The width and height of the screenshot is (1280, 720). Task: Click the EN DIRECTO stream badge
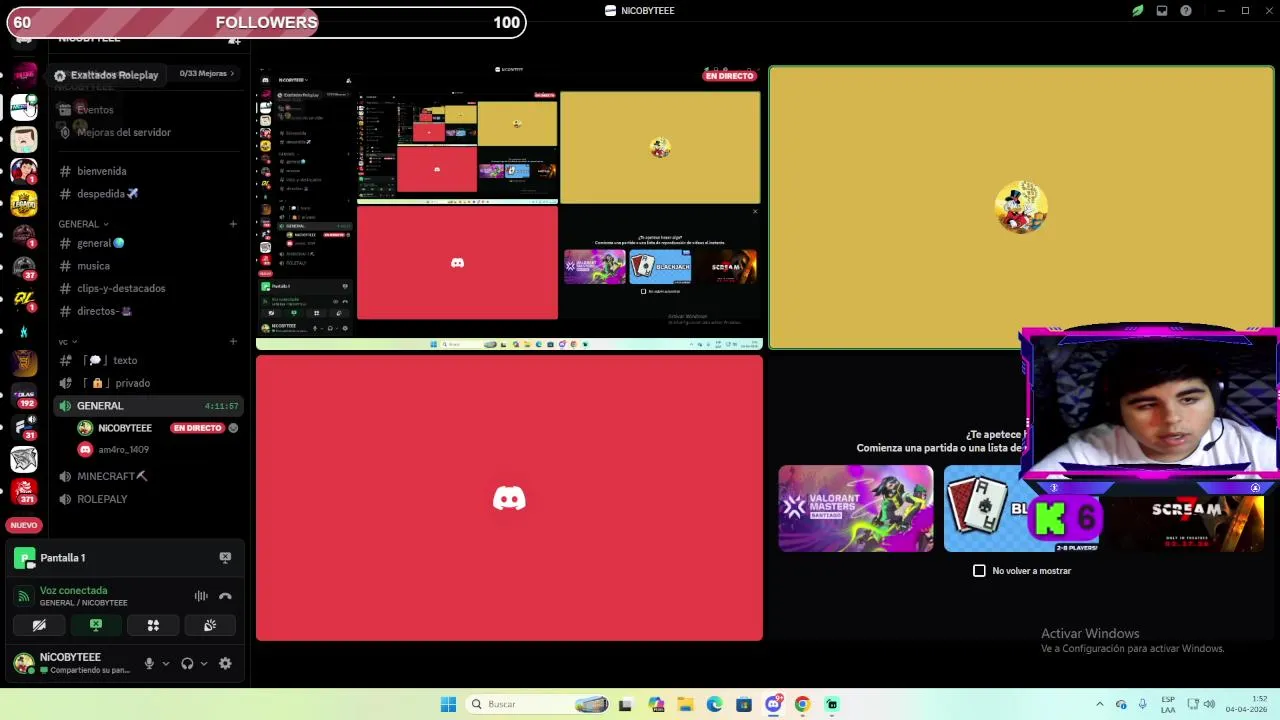pos(729,76)
